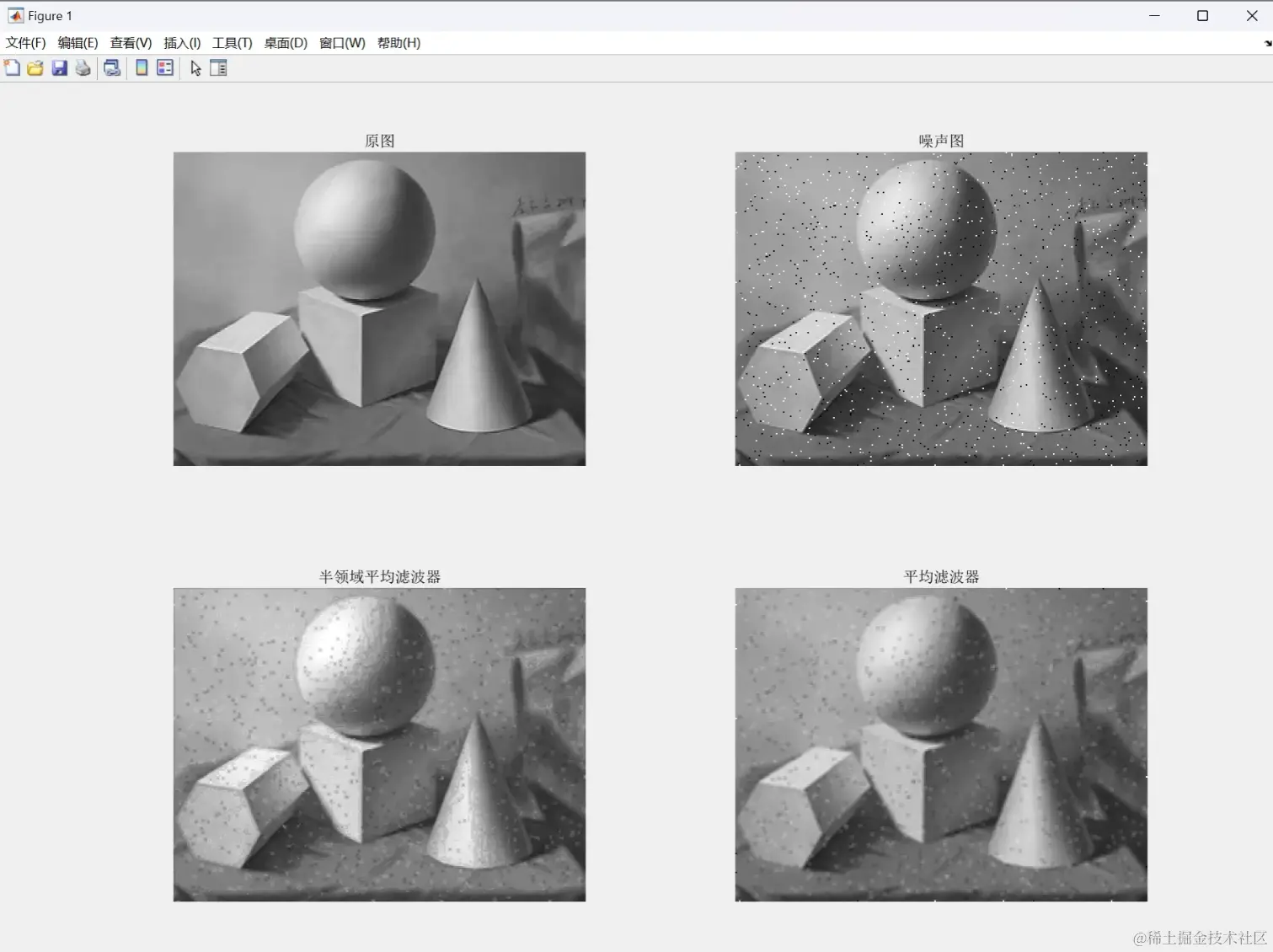Minimize the Figure 1 window
Screen dimensions: 1273x952
[x=1154, y=15]
